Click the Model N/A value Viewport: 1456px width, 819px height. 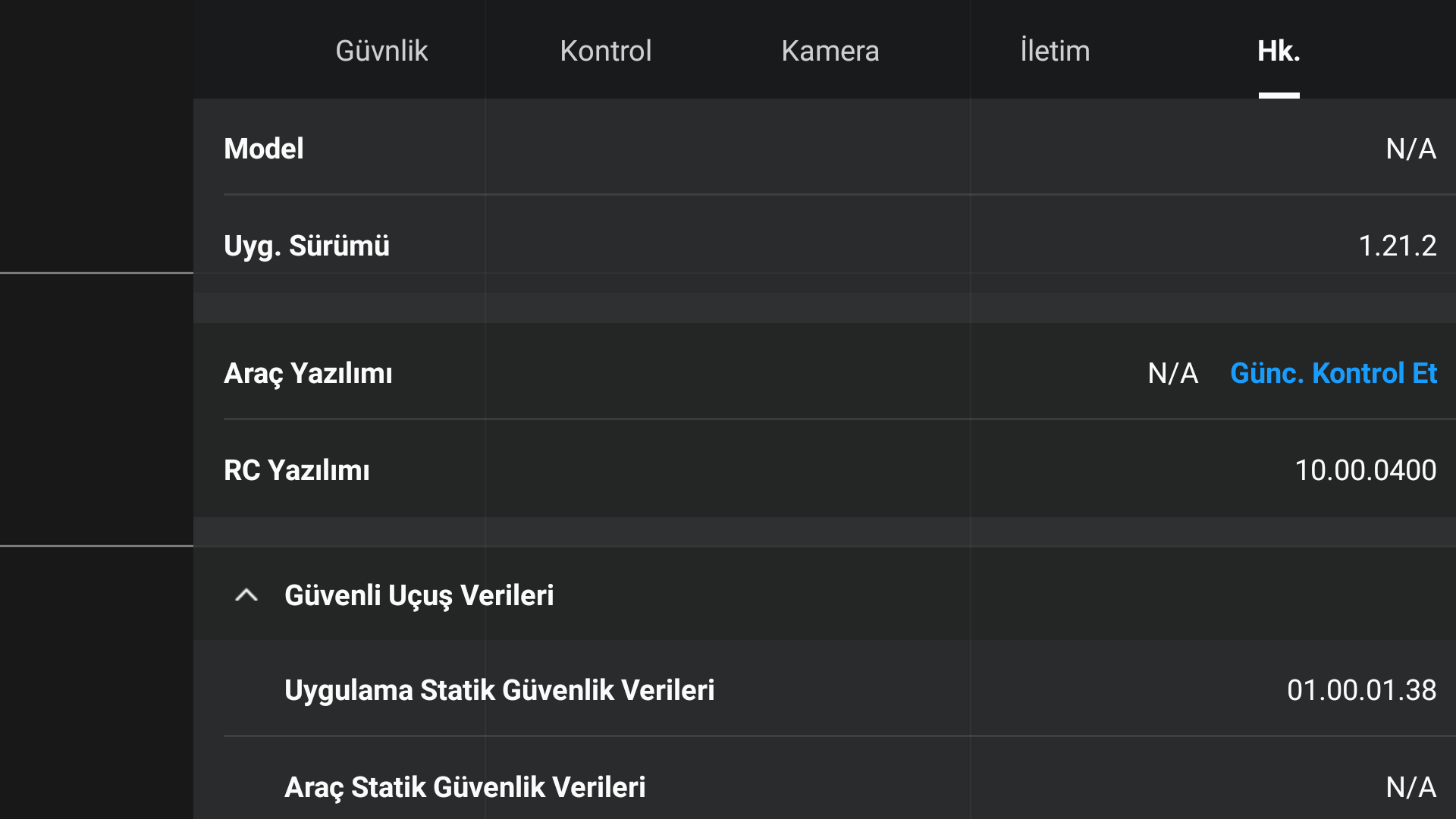(1410, 149)
